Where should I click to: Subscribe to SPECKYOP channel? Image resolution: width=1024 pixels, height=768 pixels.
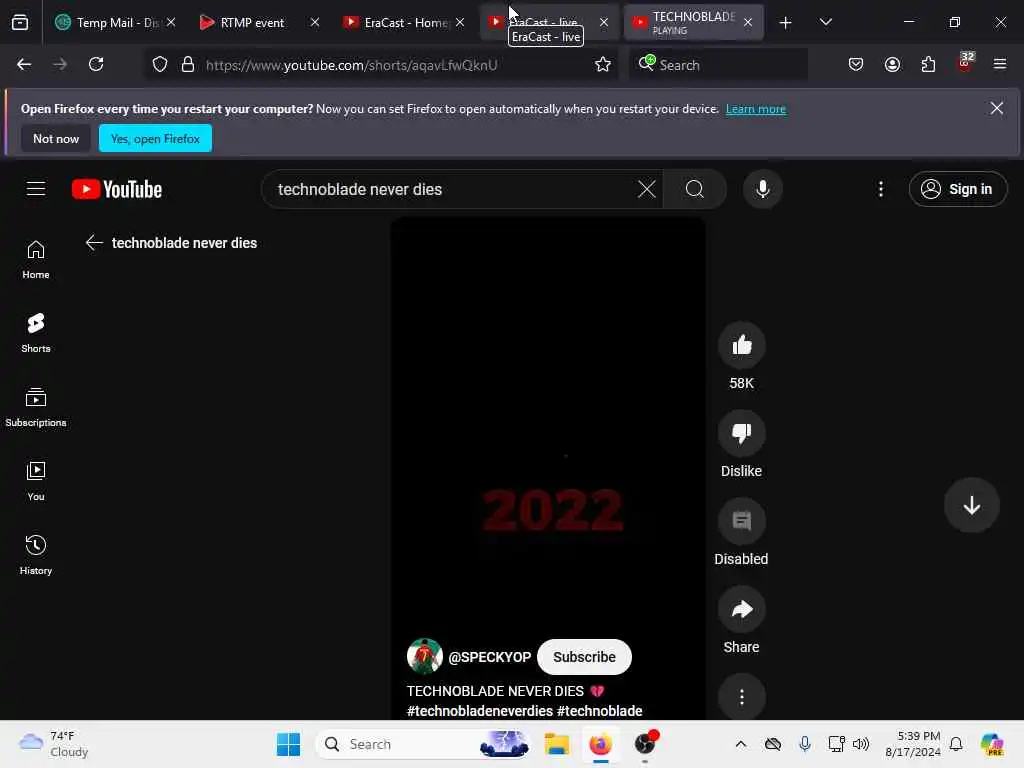584,657
